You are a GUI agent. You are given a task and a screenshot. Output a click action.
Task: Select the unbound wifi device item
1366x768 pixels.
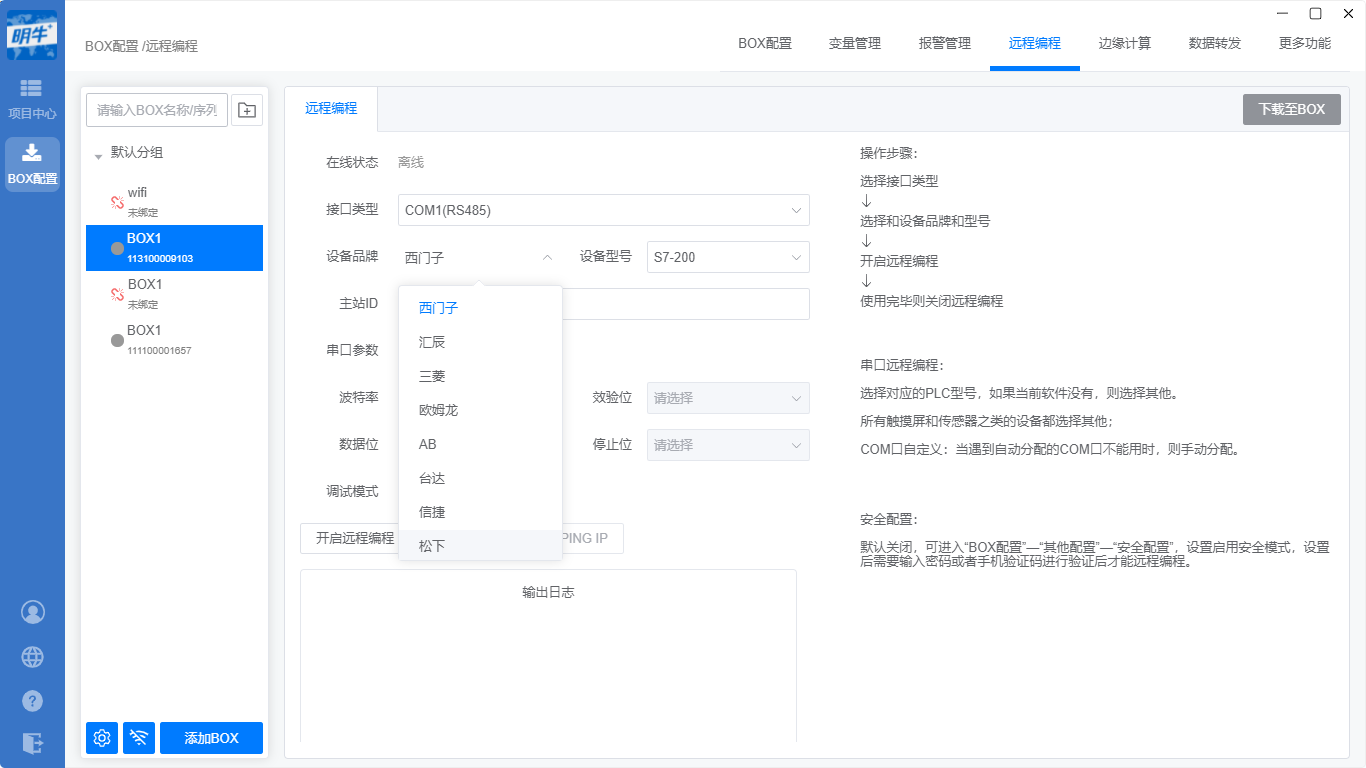tap(174, 201)
